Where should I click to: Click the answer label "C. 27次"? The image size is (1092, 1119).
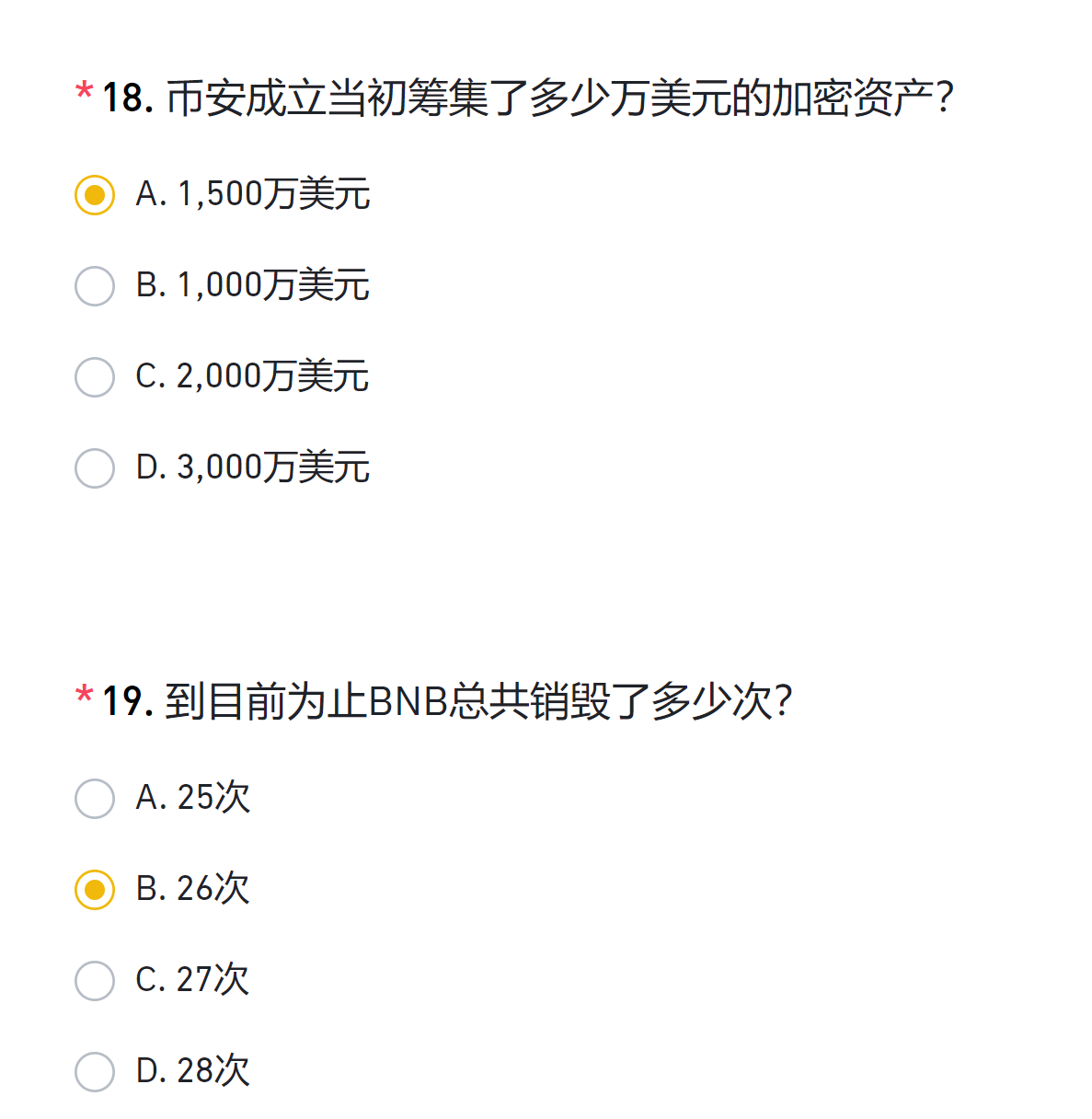[x=193, y=980]
